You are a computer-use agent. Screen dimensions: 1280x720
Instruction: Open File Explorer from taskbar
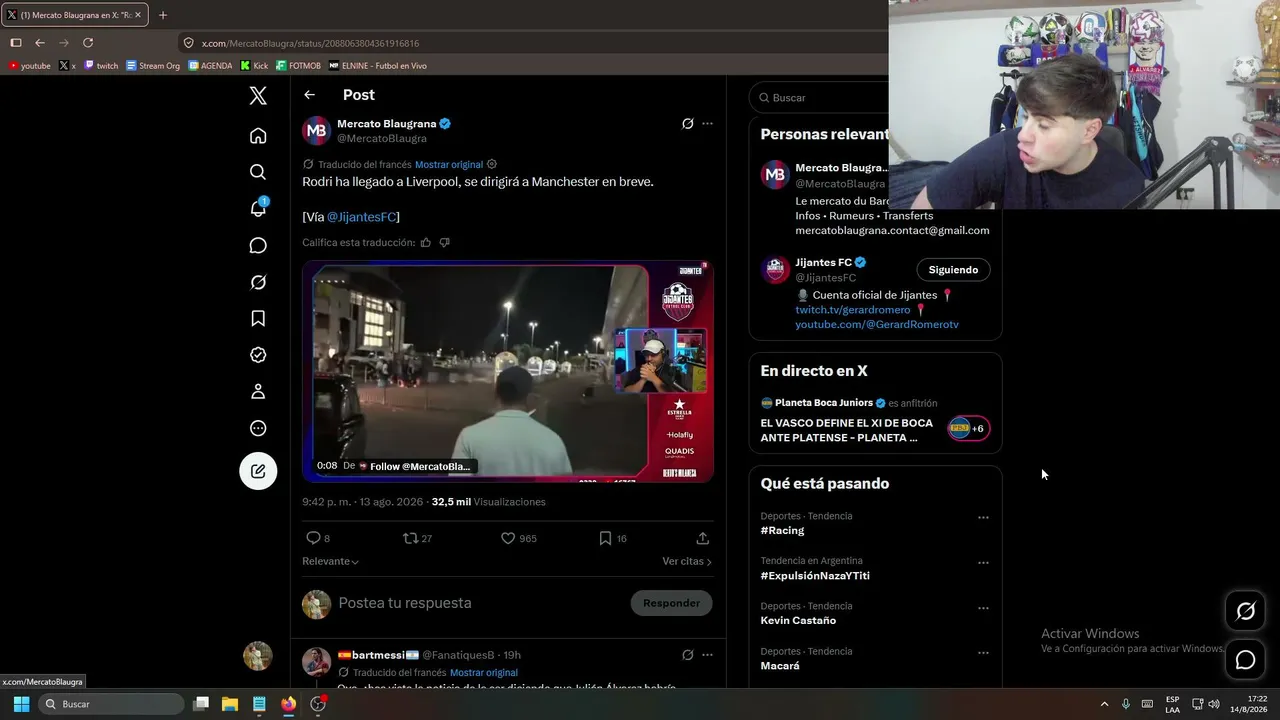(230, 704)
